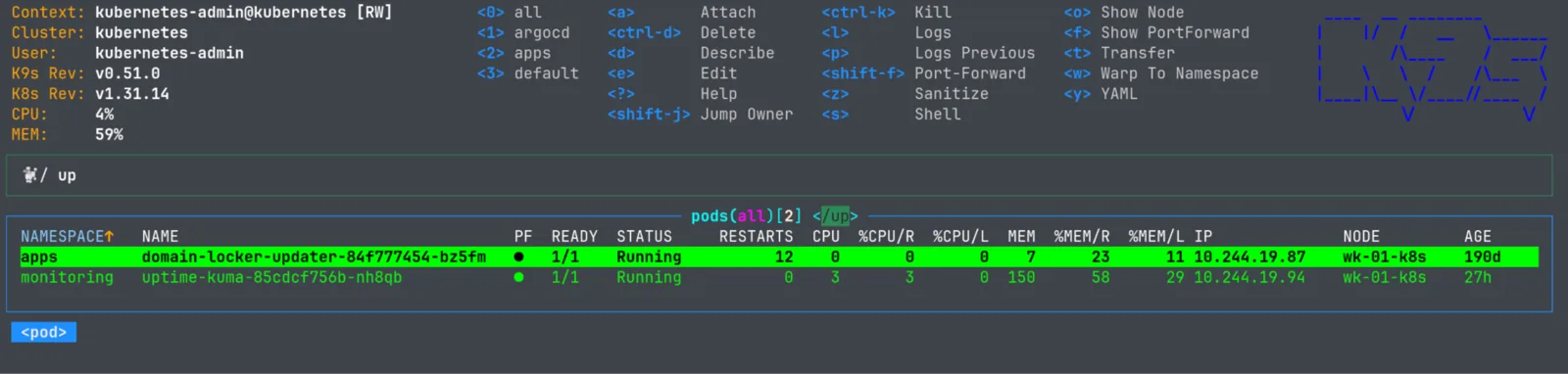Click the dog icon in filter prompt

(x=29, y=175)
